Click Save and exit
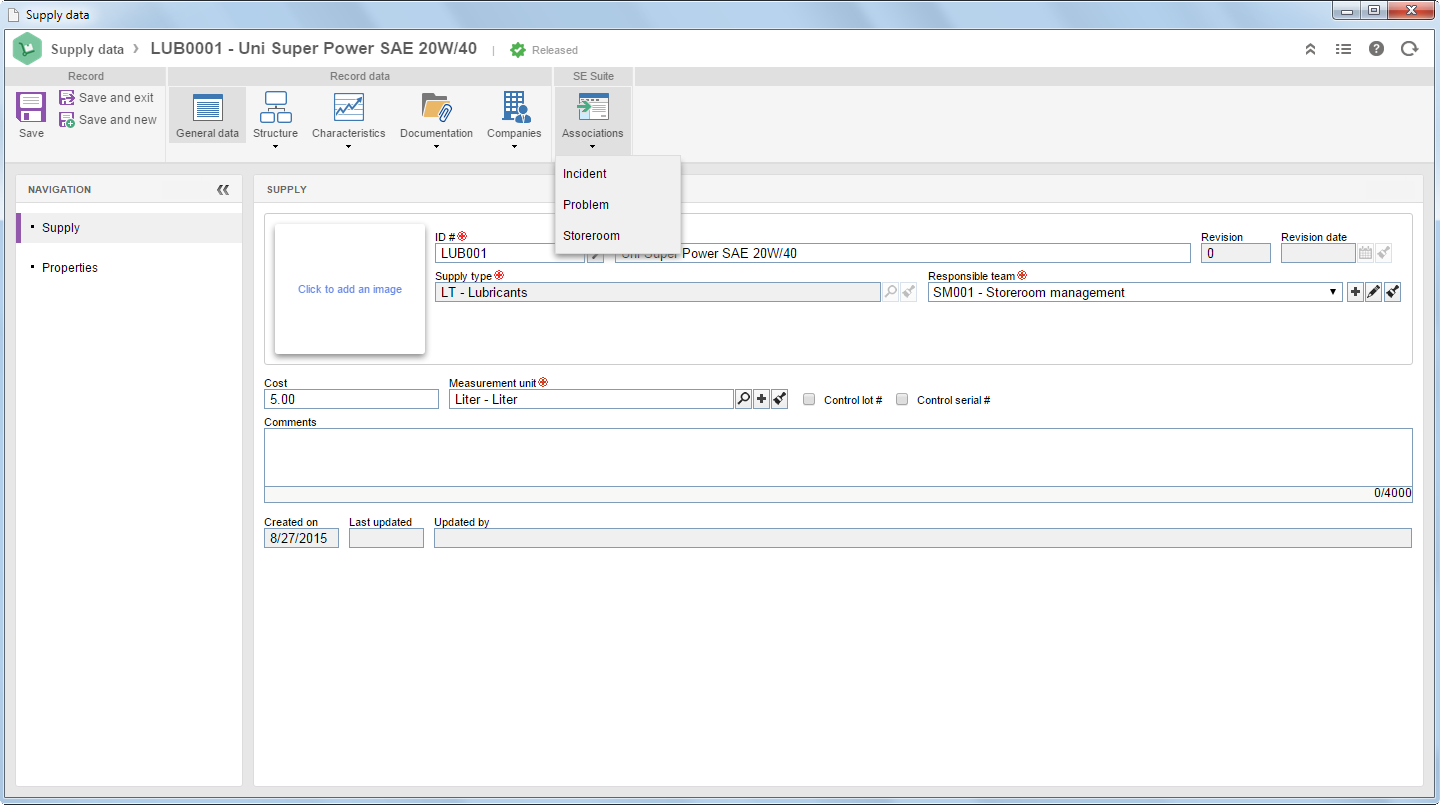 pyautogui.click(x=107, y=98)
